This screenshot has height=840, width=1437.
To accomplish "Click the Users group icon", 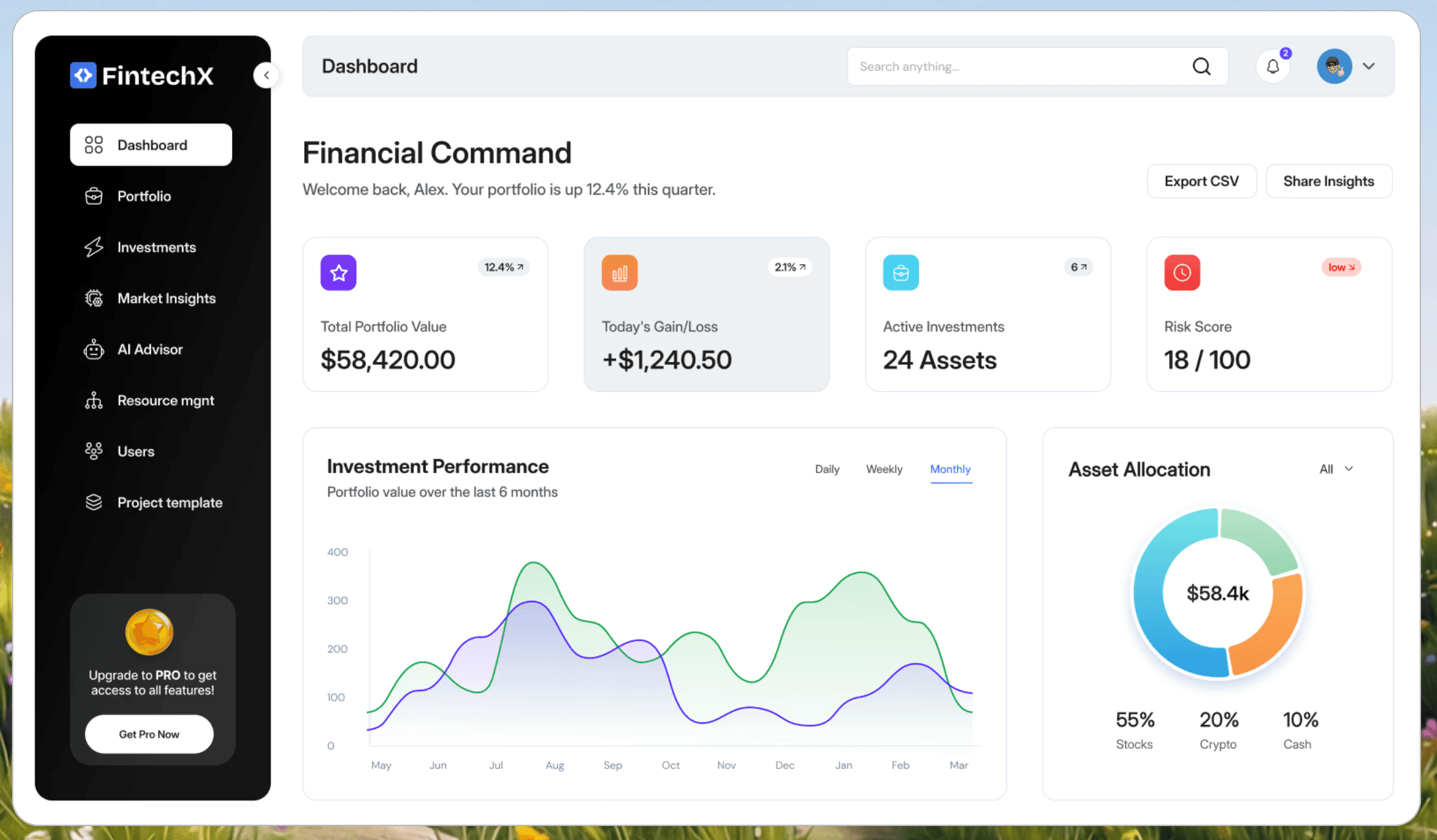I will point(94,451).
